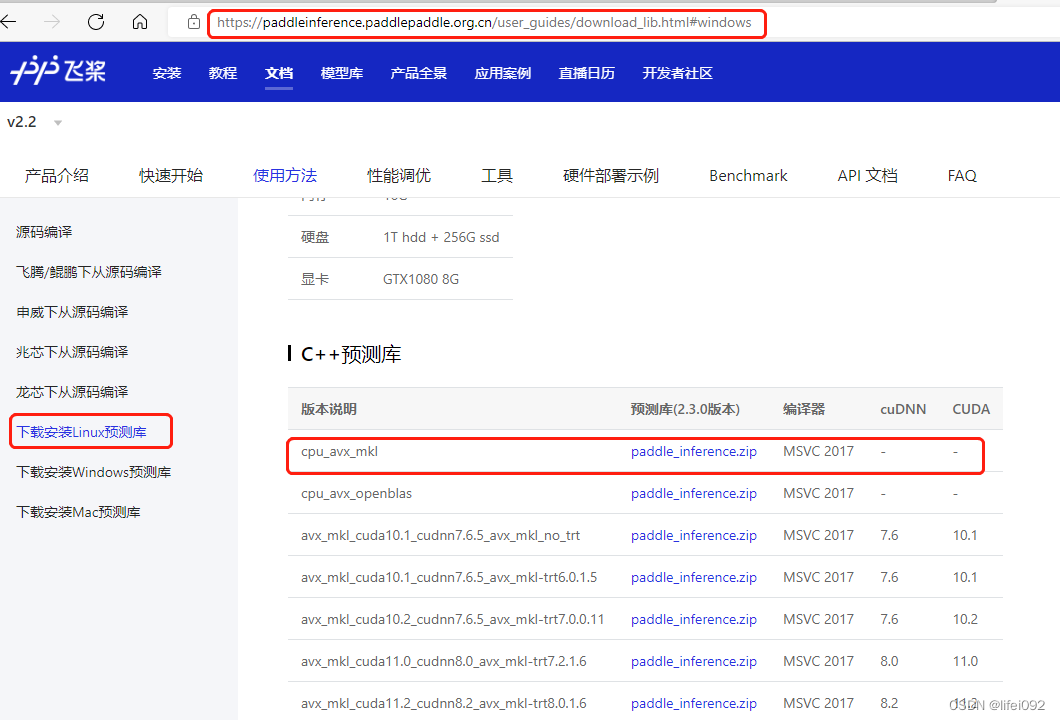Screen dimensions: 1060x720
Task: Download paddle_inference.zip for cpu_avx_openblas
Action: click(x=694, y=494)
